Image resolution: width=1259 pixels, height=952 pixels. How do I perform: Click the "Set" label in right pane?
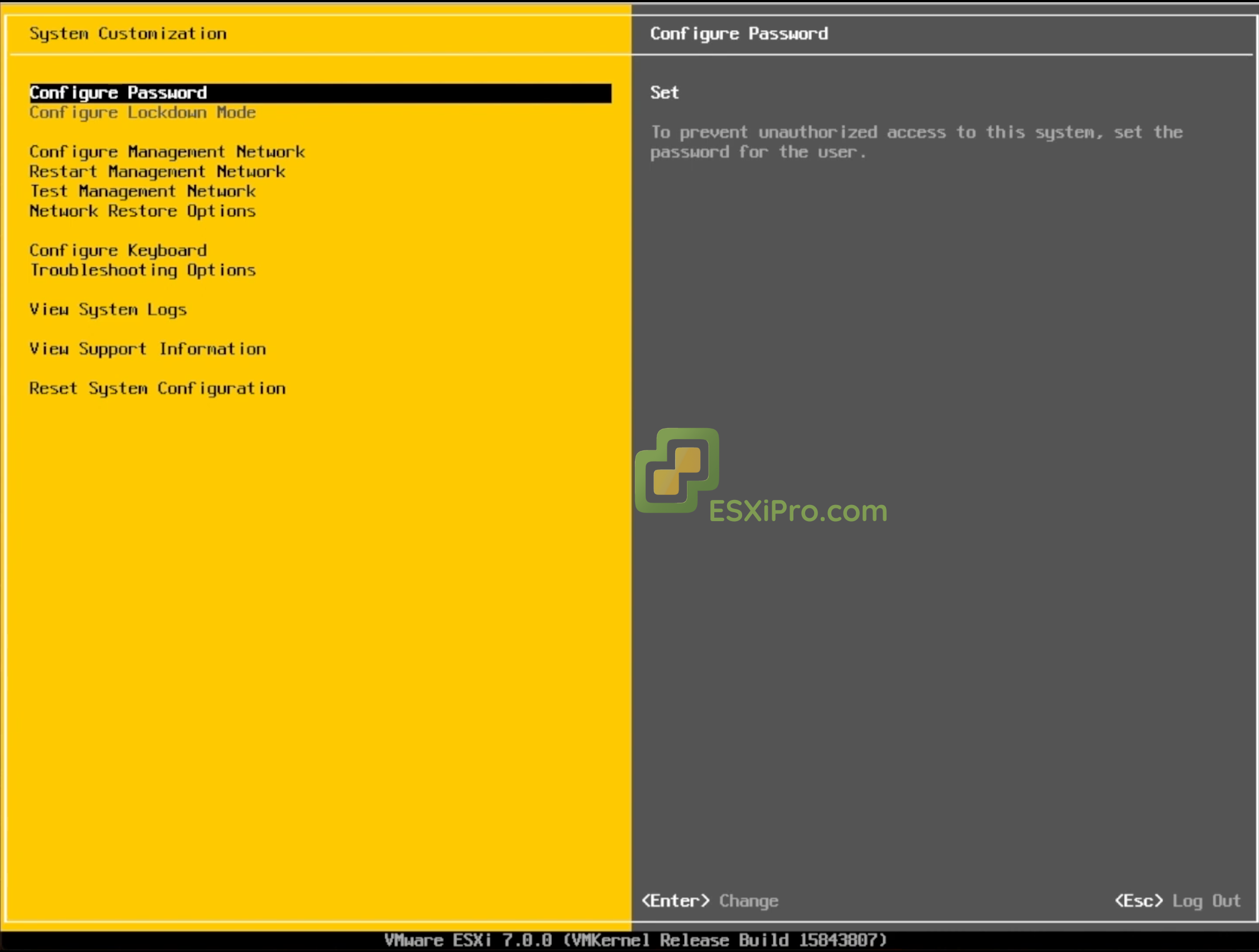665,92
